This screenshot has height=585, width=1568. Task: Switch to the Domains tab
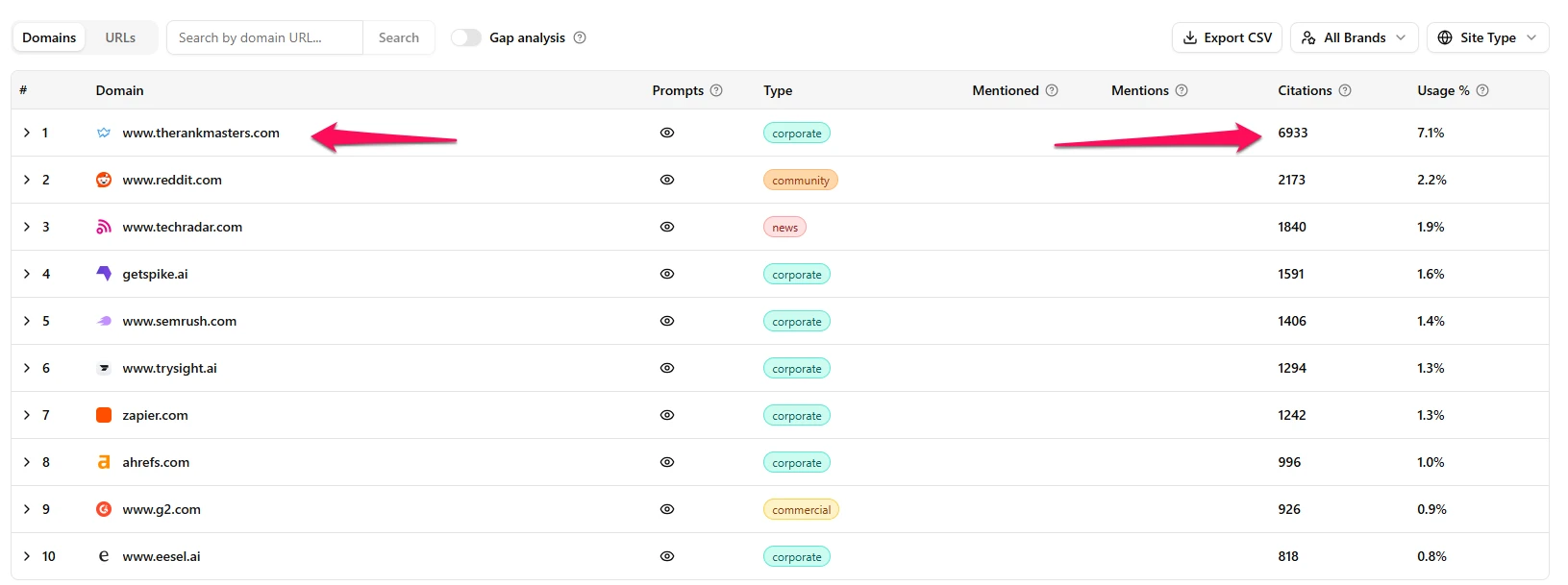click(49, 37)
